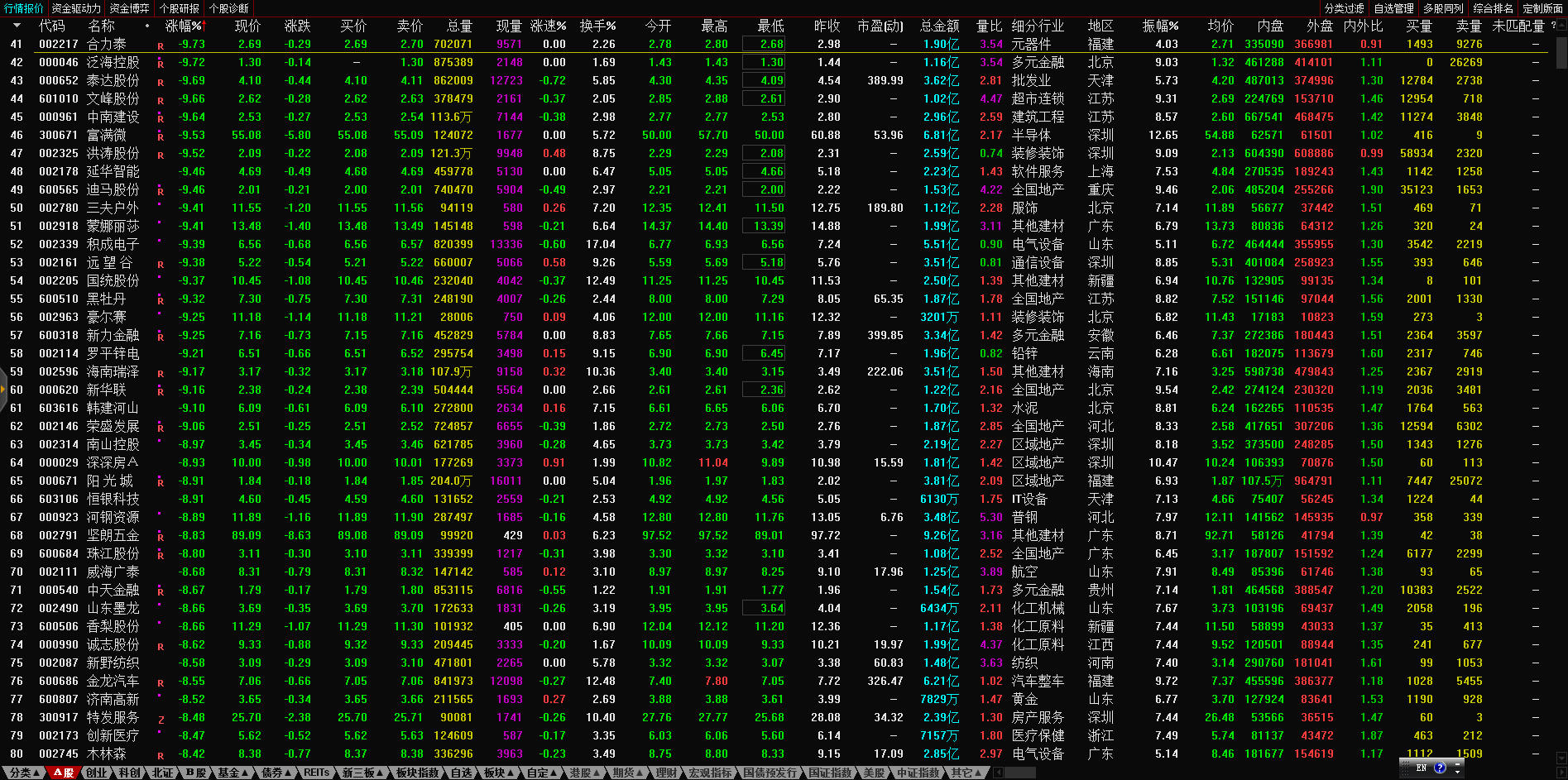Screen dimensions: 1568x780
Task: Click the 分类过滤 button
Action: (x=1344, y=8)
